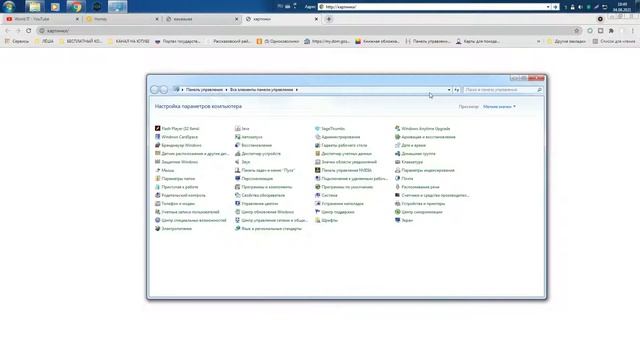Open Chrome from the taskbar
Image resolution: width=640 pixels, height=360 pixels.
tap(76, 7)
